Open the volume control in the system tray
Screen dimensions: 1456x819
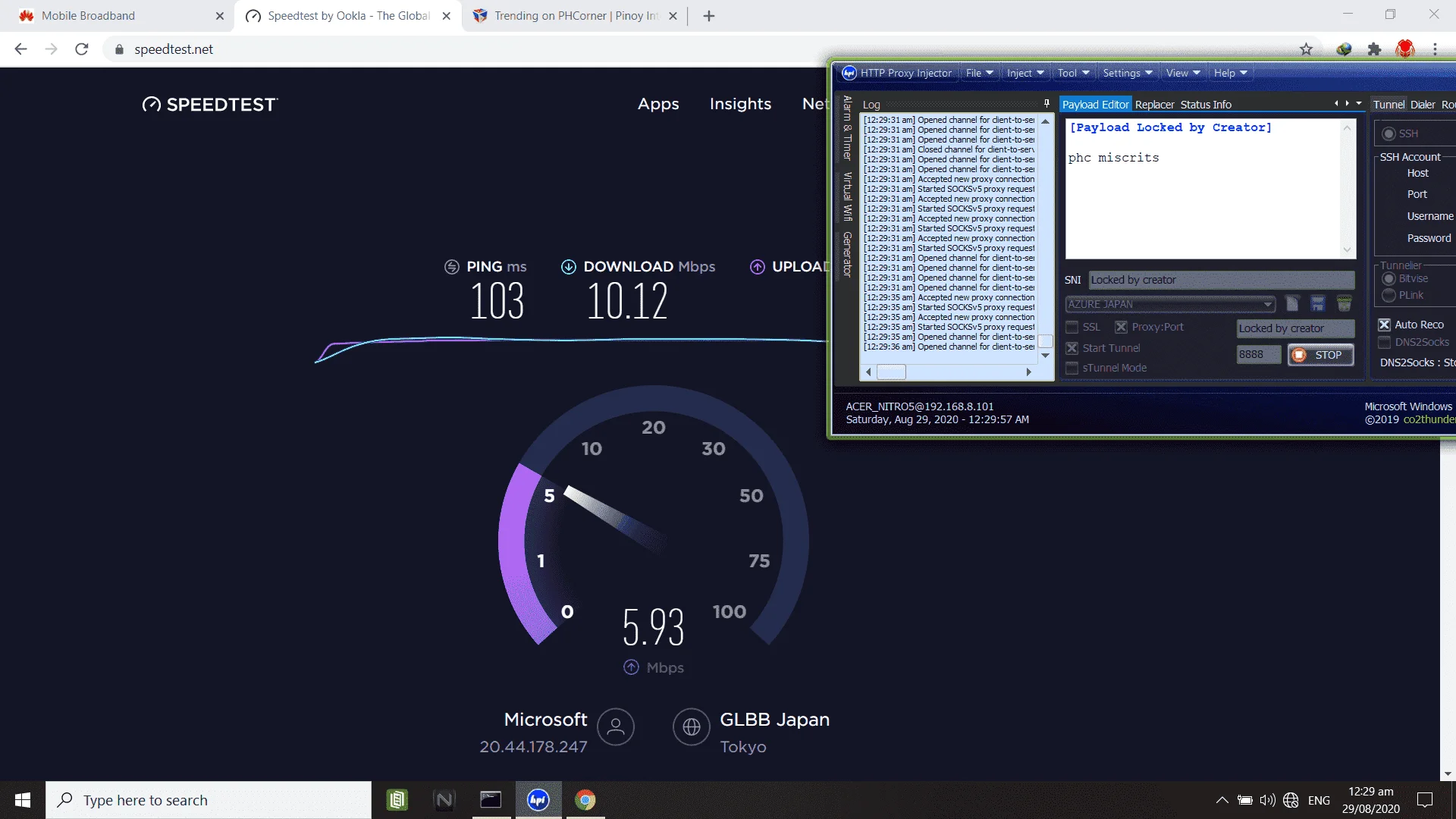pyautogui.click(x=1267, y=800)
